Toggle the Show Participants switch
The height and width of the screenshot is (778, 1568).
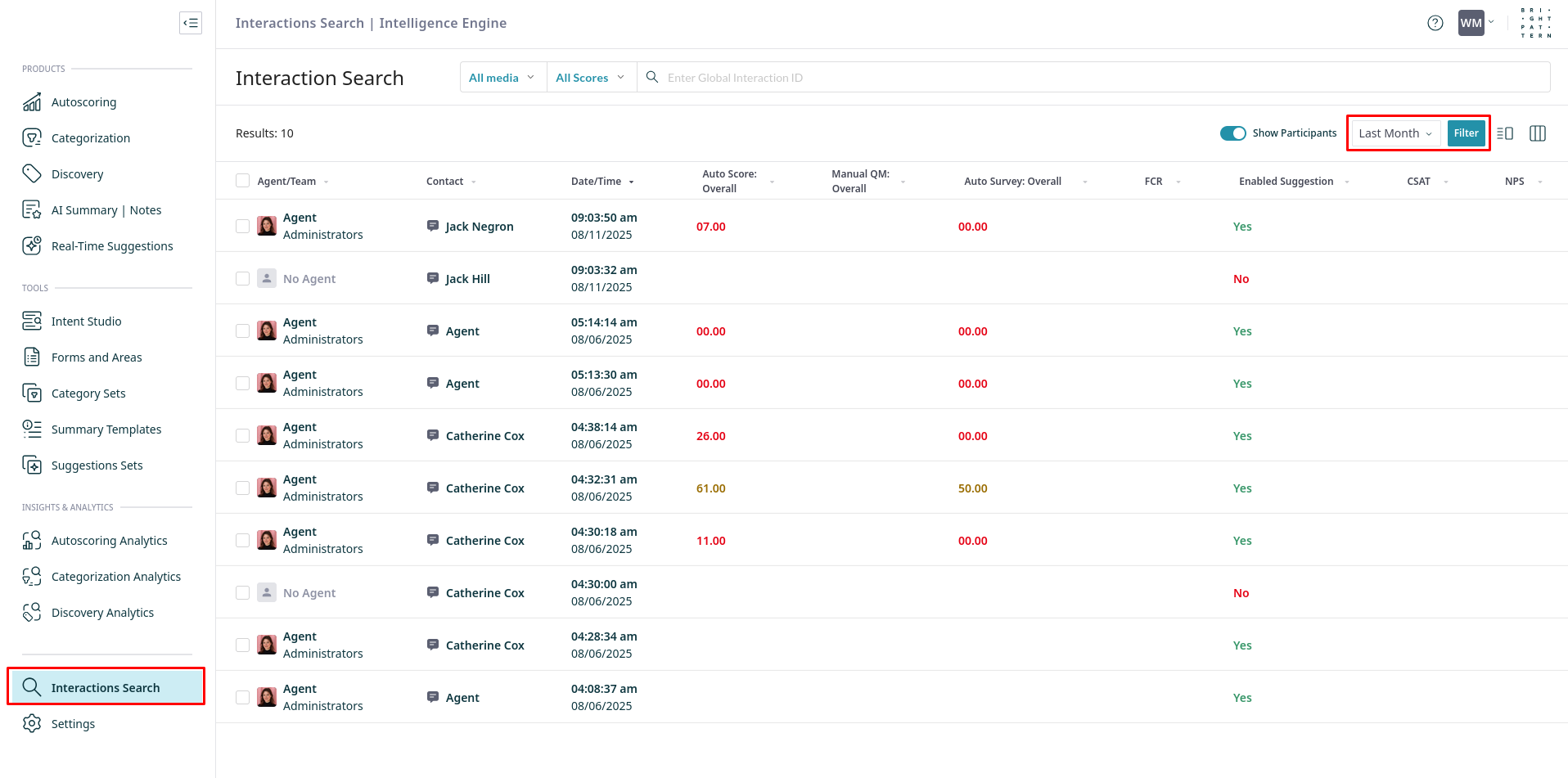1232,133
